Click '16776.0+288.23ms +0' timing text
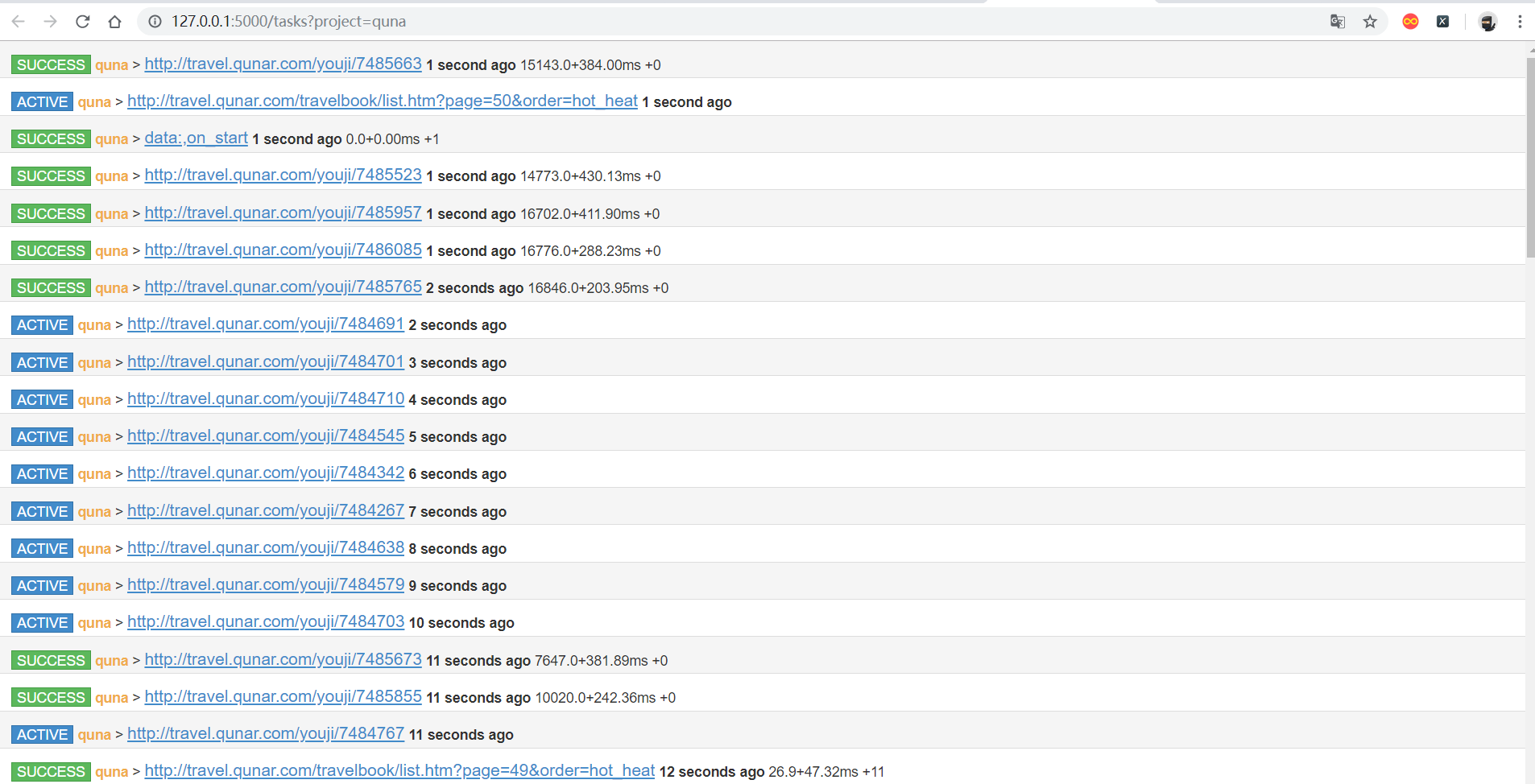Image resolution: width=1535 pixels, height=784 pixels. point(590,251)
